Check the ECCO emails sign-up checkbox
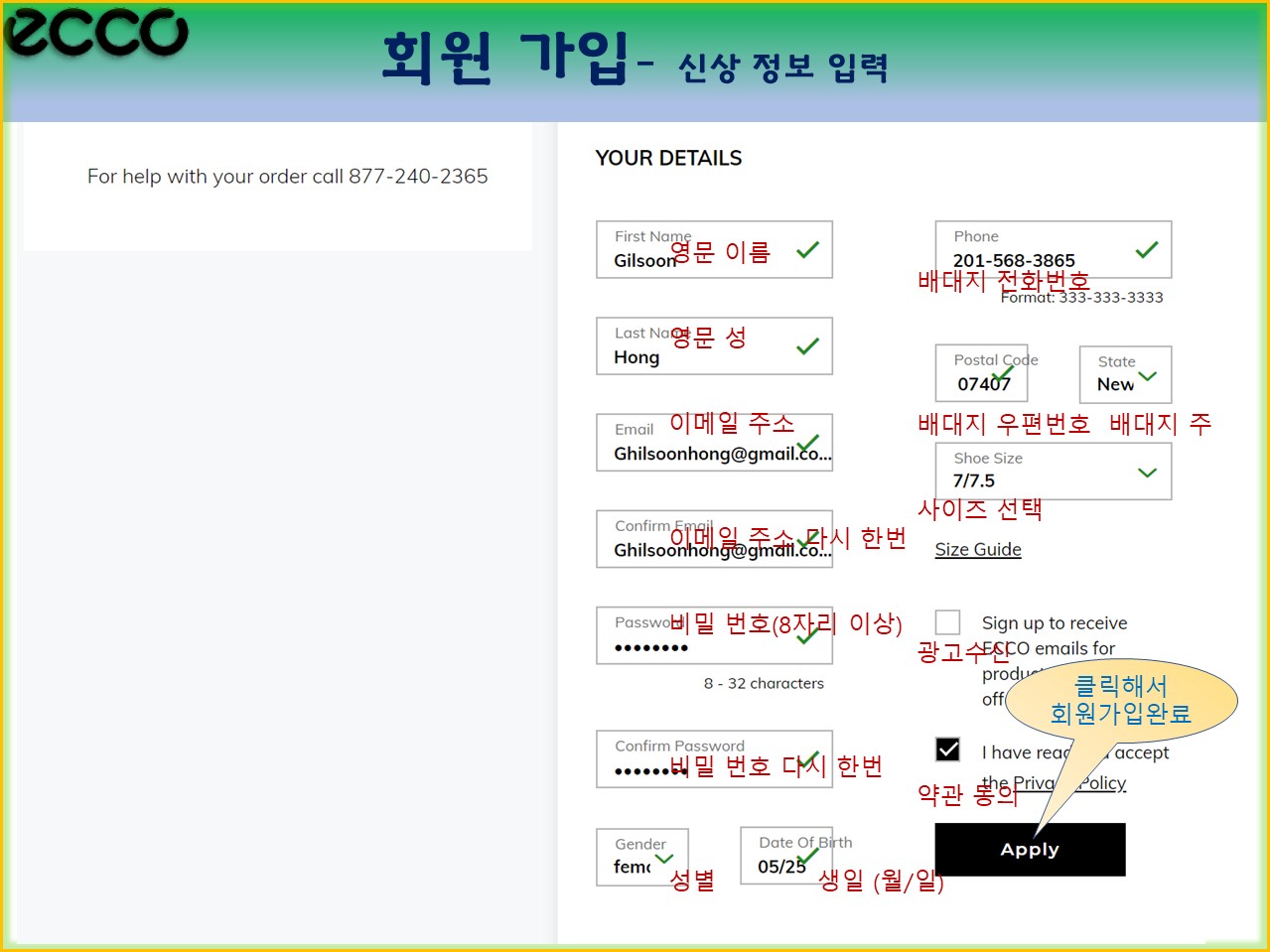The image size is (1270, 952). click(948, 622)
